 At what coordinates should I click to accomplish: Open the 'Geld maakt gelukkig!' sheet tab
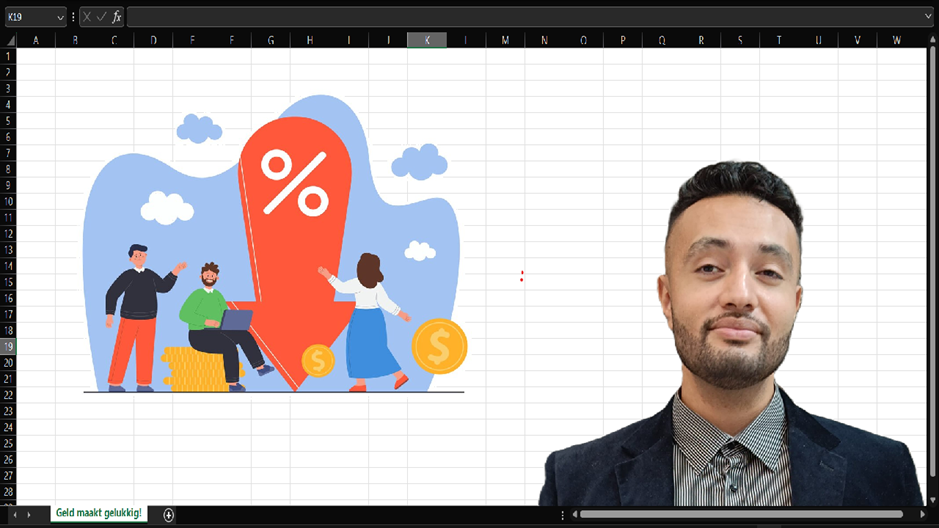click(x=99, y=513)
